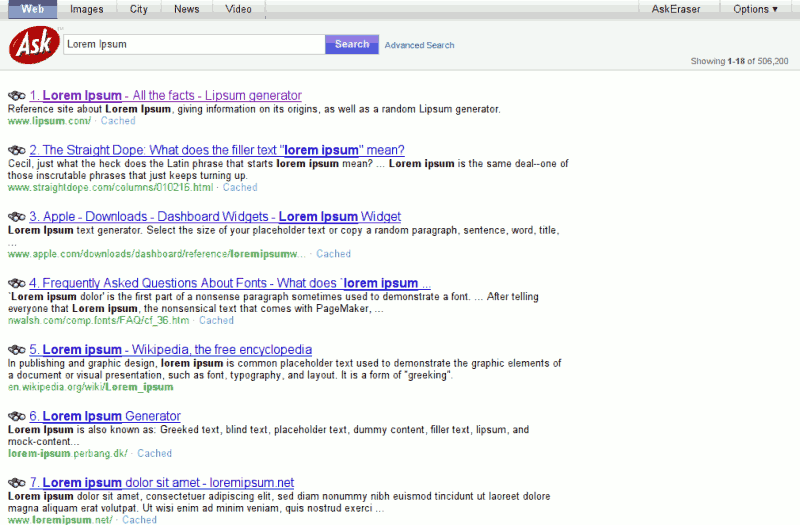Click the en.wikipedia.org/wiki/Lorem_ipsum URL text

coord(91,387)
